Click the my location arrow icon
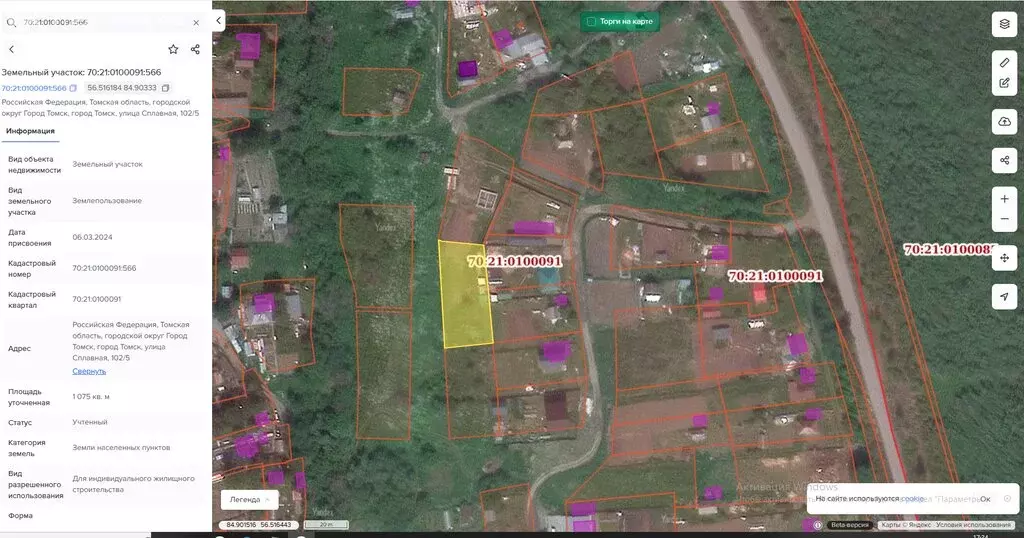Viewport: 1024px width, 538px height. (1004, 297)
